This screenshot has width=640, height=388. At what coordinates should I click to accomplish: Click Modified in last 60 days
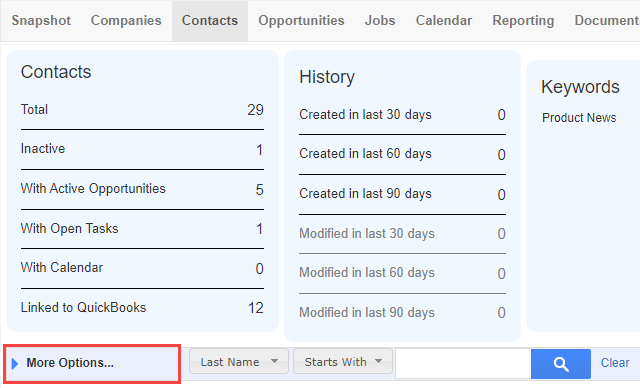pyautogui.click(x=402, y=273)
